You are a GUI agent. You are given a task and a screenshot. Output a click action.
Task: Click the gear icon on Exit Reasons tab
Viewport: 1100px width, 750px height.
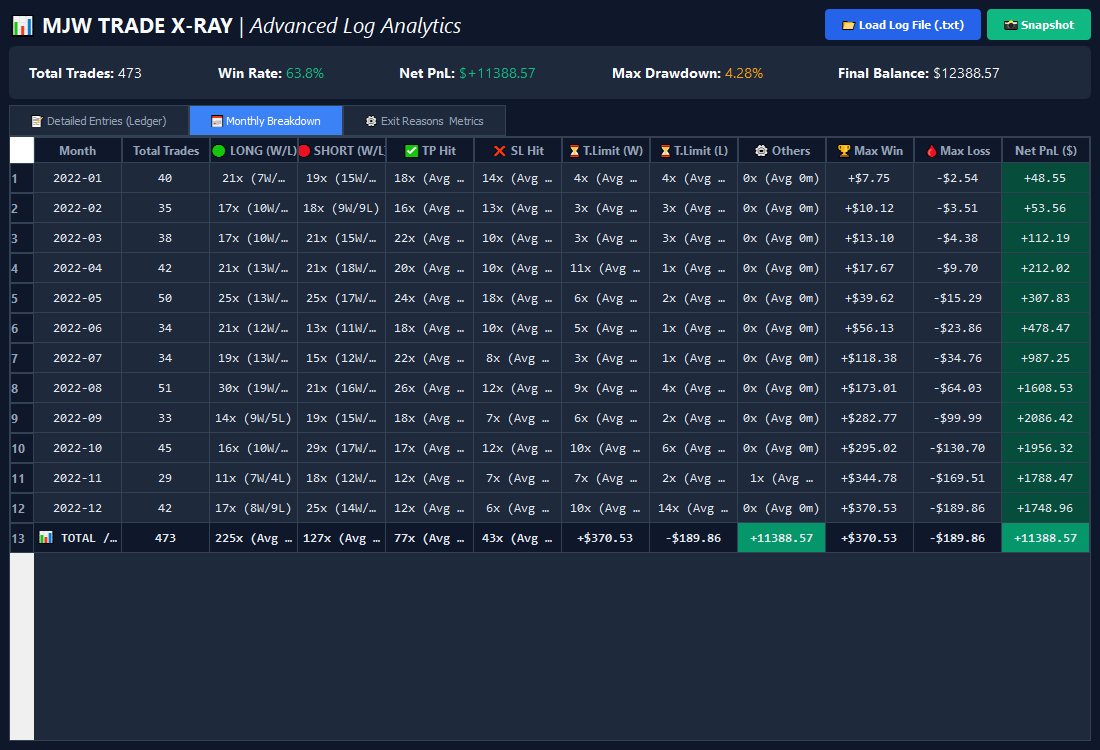tap(371, 121)
